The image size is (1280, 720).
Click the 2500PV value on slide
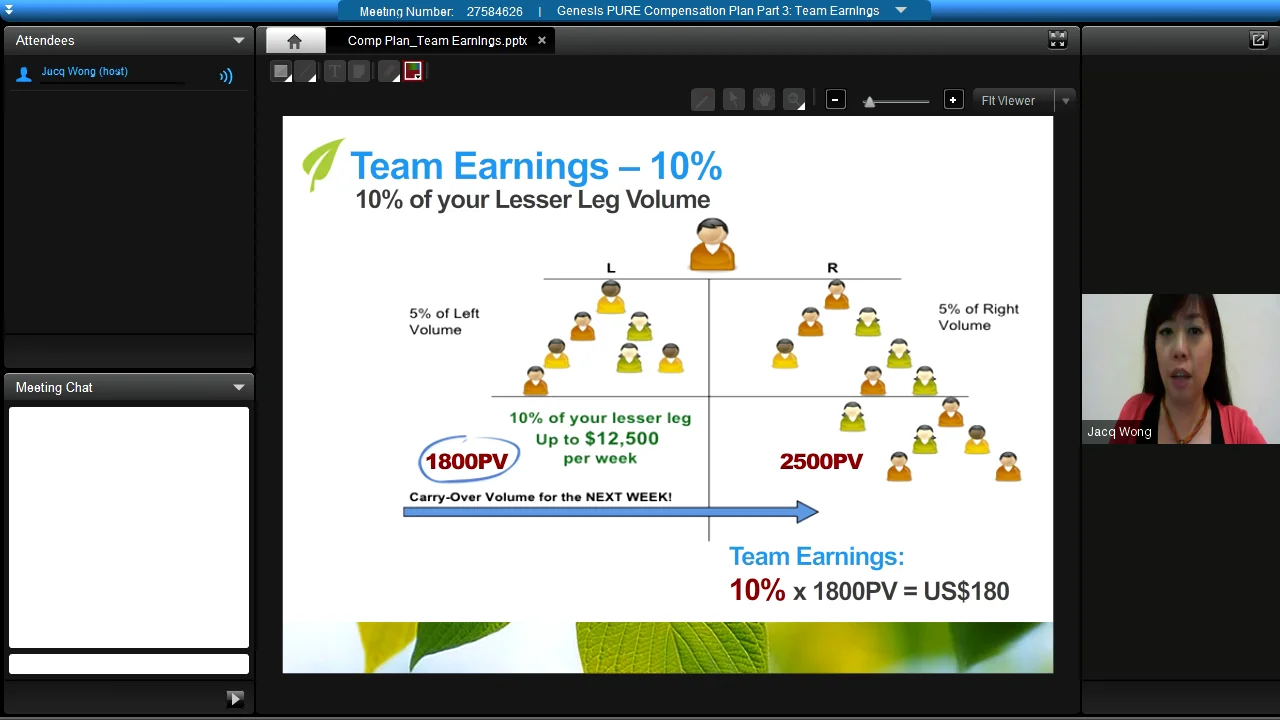821,462
